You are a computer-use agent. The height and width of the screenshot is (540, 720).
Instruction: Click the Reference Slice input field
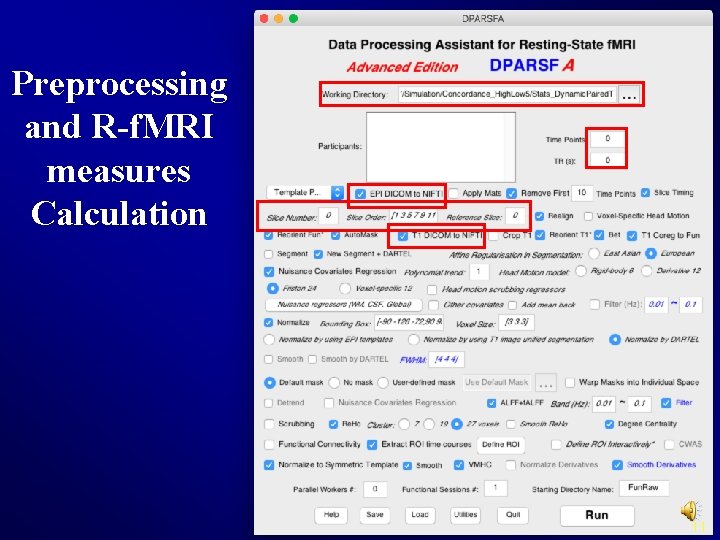[x=515, y=216]
